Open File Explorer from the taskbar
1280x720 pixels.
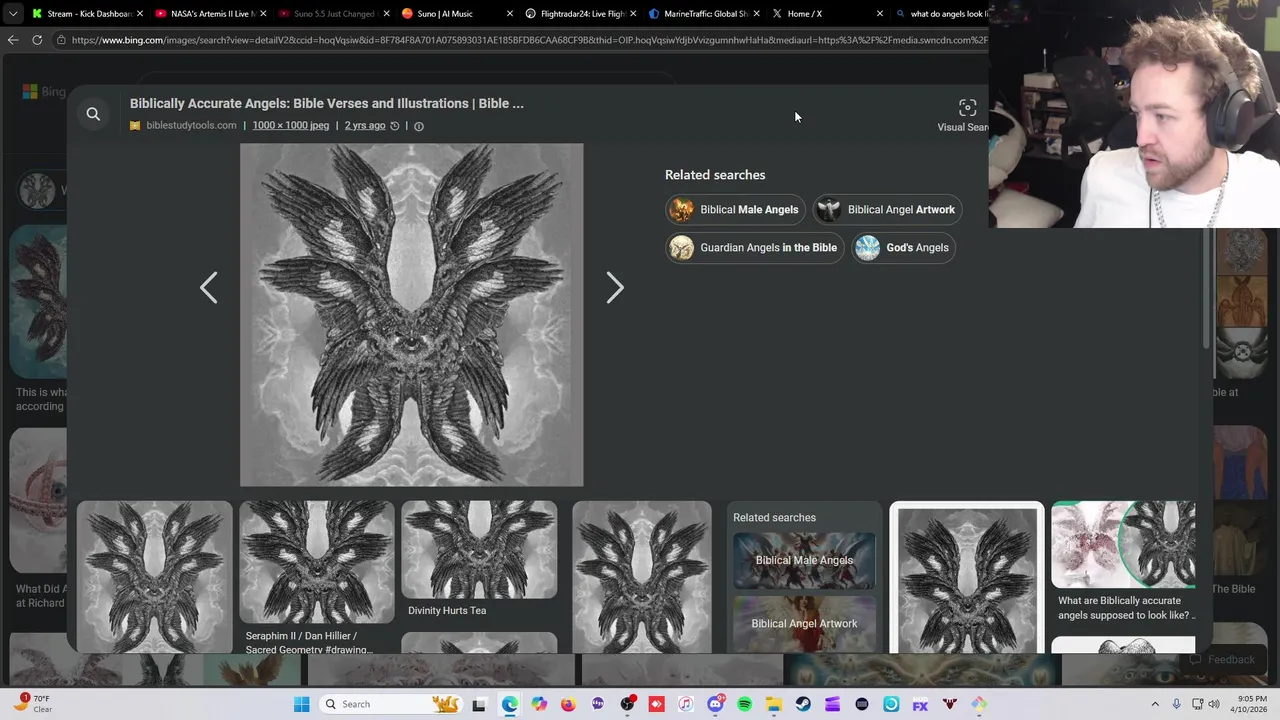(774, 704)
